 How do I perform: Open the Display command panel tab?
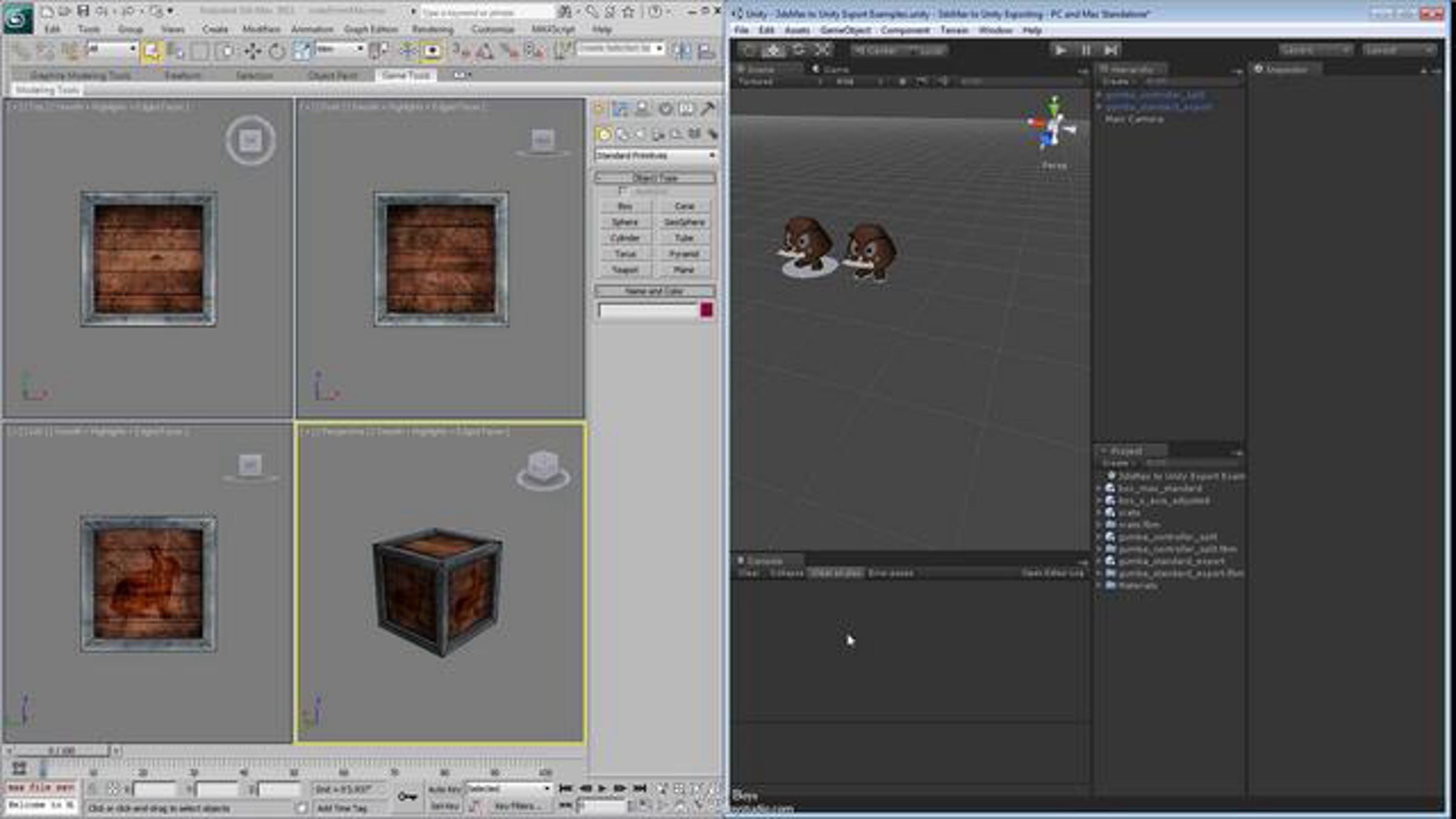686,109
